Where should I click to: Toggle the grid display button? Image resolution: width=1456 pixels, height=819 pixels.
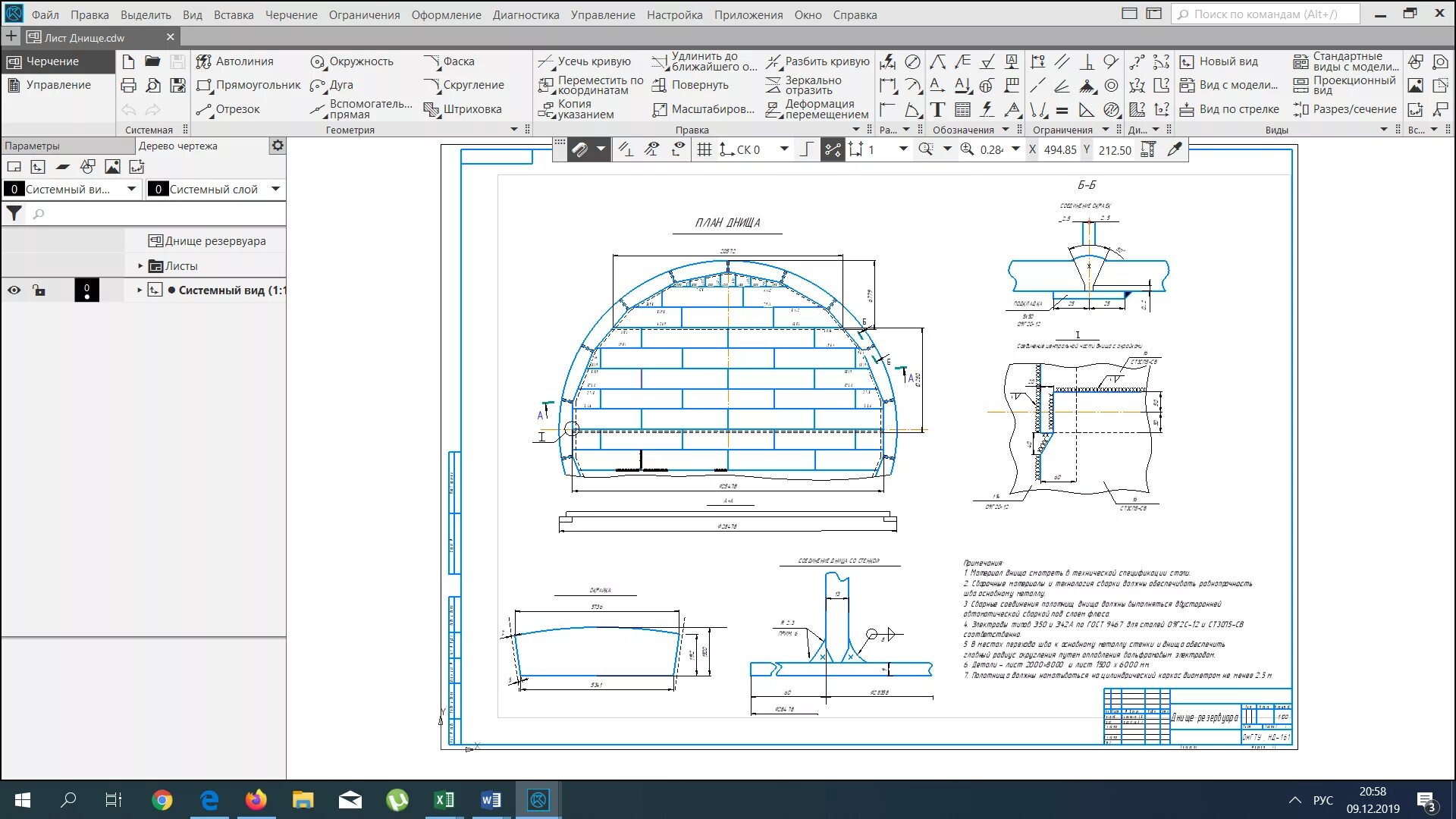point(704,149)
